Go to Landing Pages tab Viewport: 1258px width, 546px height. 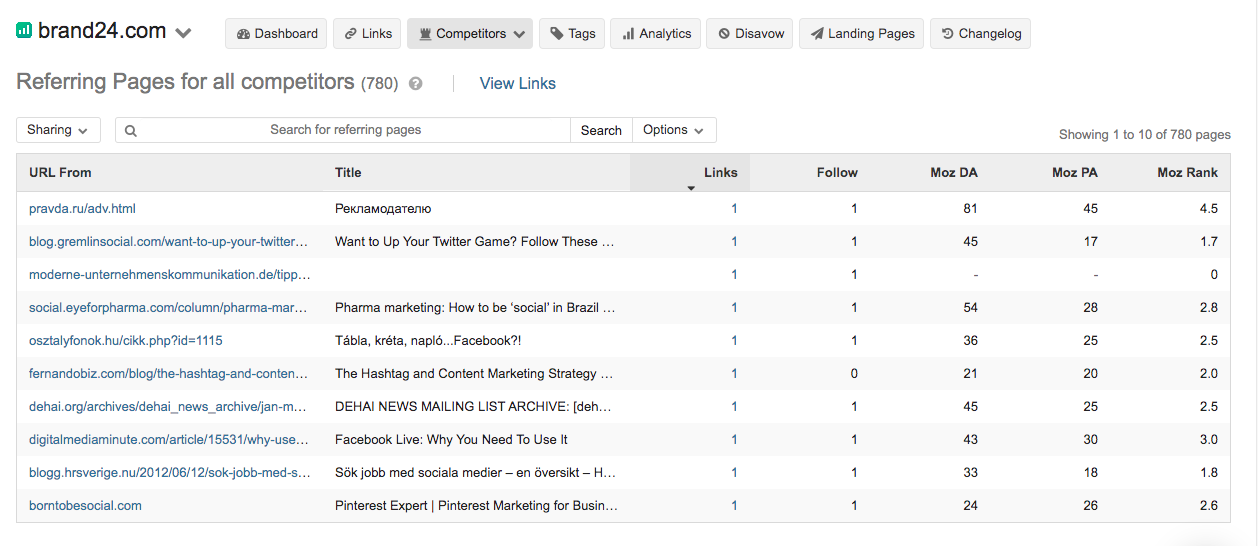pos(862,33)
